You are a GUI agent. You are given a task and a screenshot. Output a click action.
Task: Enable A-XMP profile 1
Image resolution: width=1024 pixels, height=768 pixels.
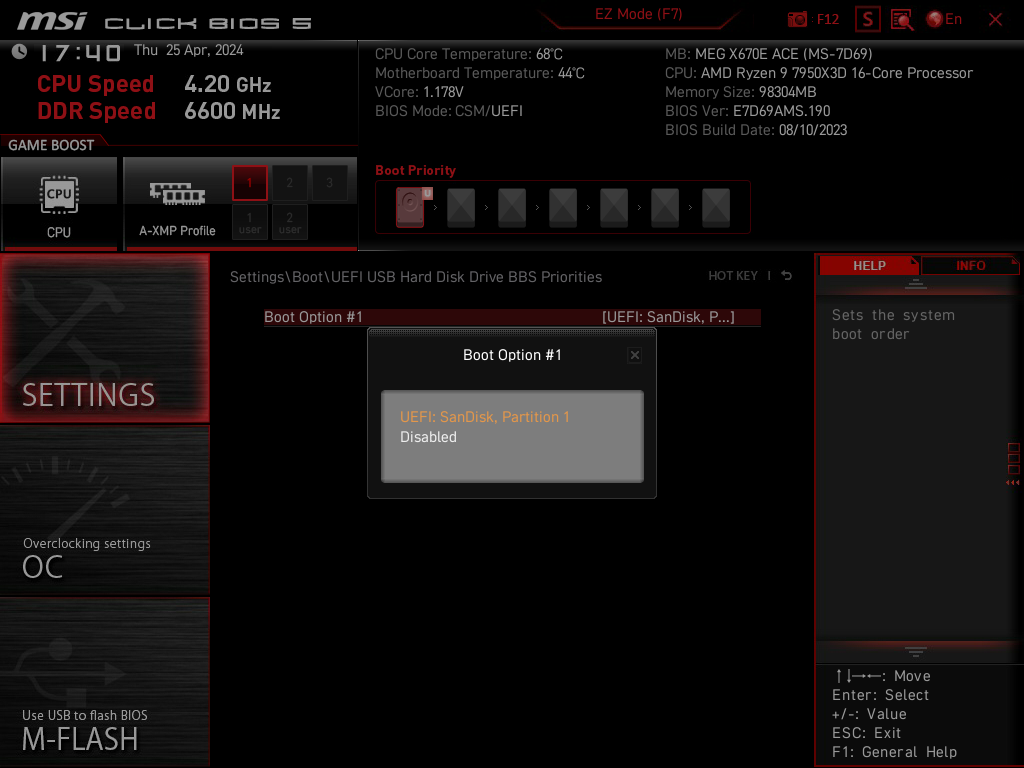click(x=249, y=183)
